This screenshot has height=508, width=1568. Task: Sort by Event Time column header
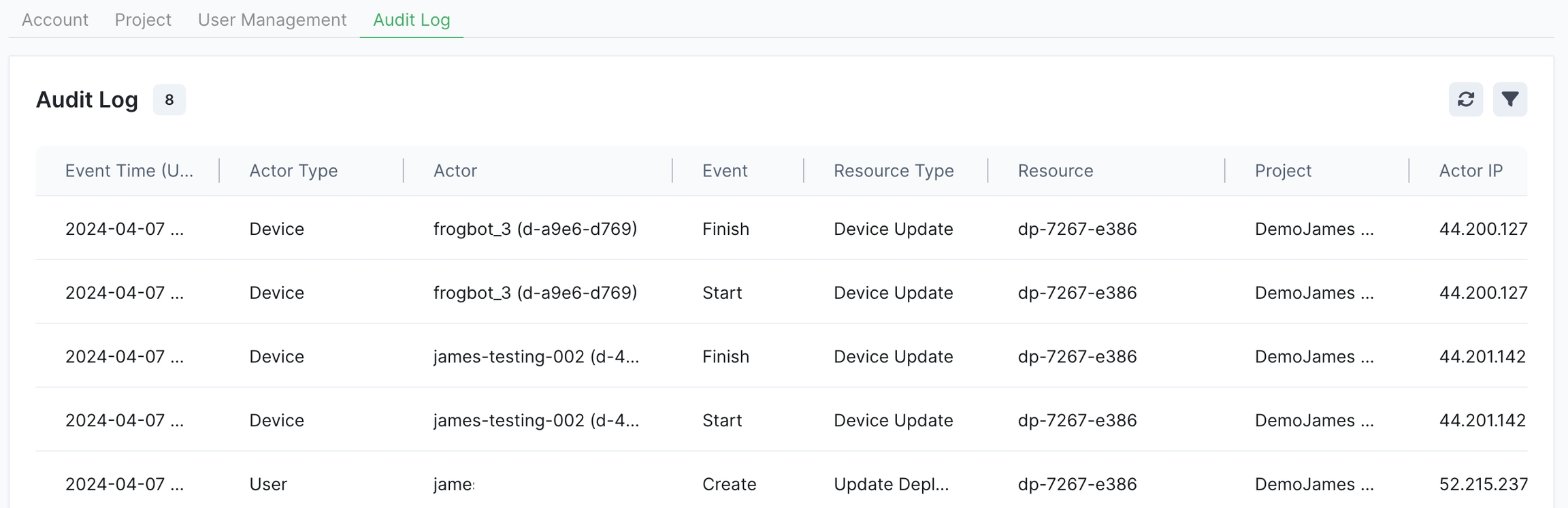[x=129, y=170]
